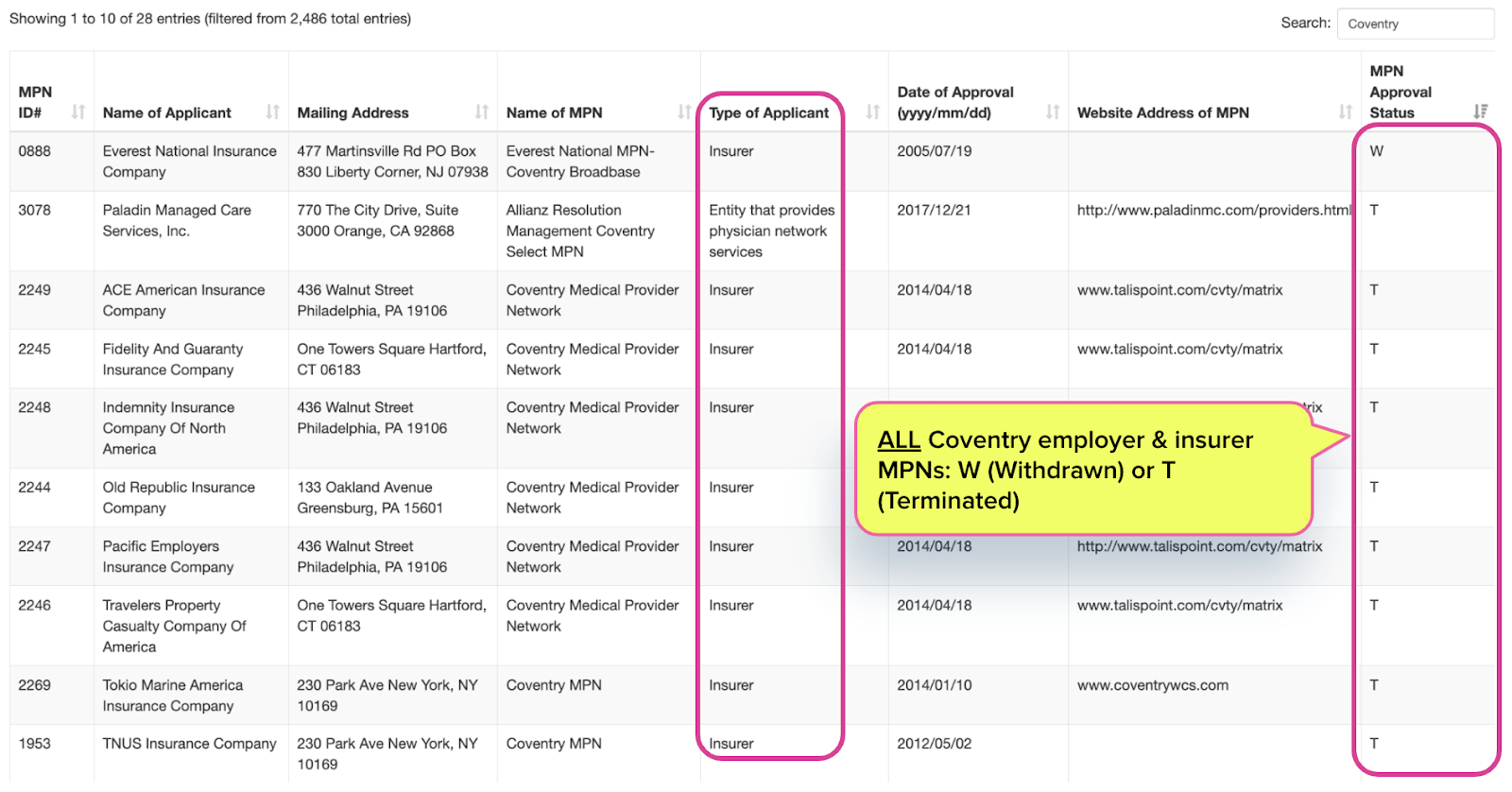Select the 770 The City Drive address
1512x792 pixels.
tap(378, 220)
